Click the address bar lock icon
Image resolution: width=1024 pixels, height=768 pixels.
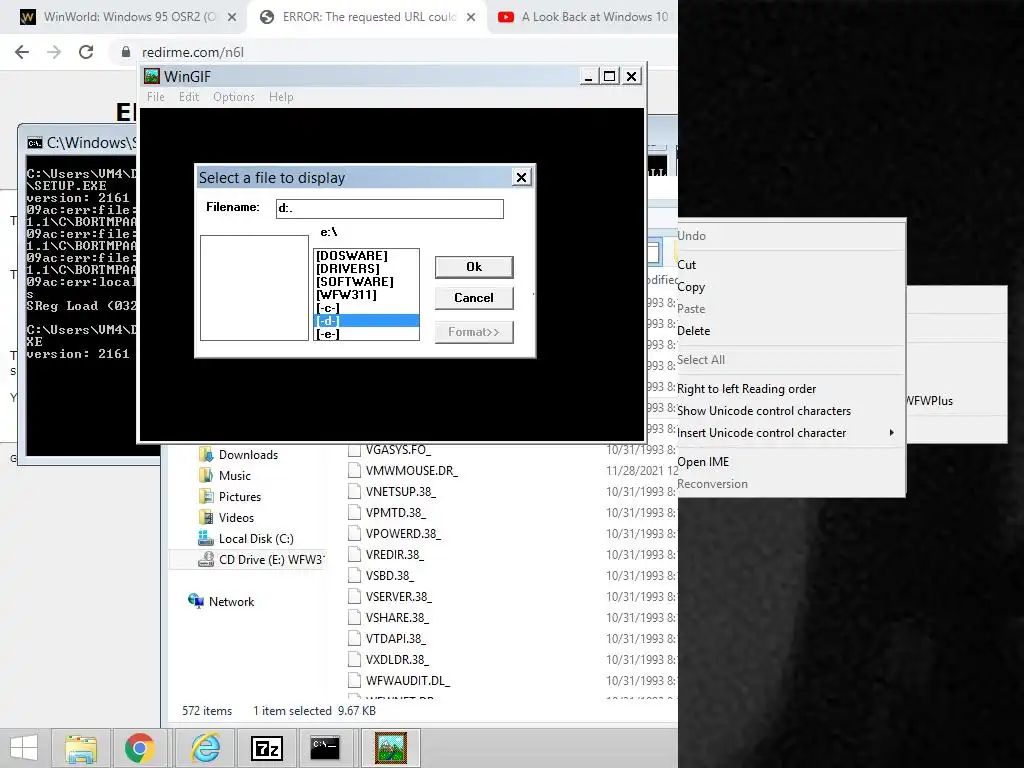pos(126,52)
